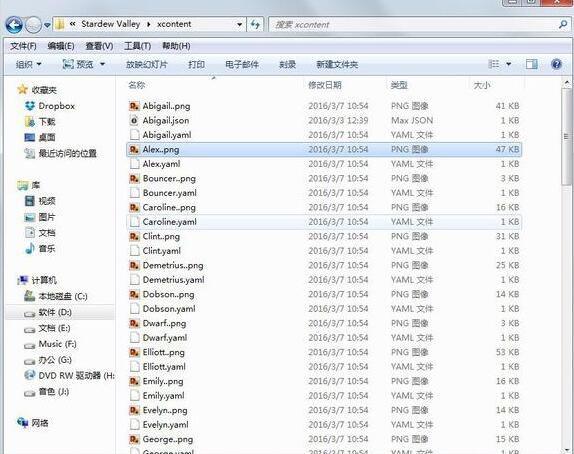Select 库 in the navigation pane
The width and height of the screenshot is (574, 454).
click(29, 185)
